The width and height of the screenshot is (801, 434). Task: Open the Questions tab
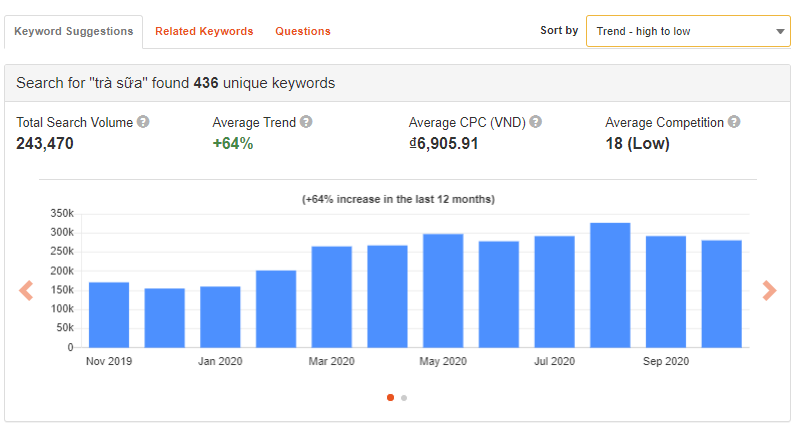coord(303,32)
